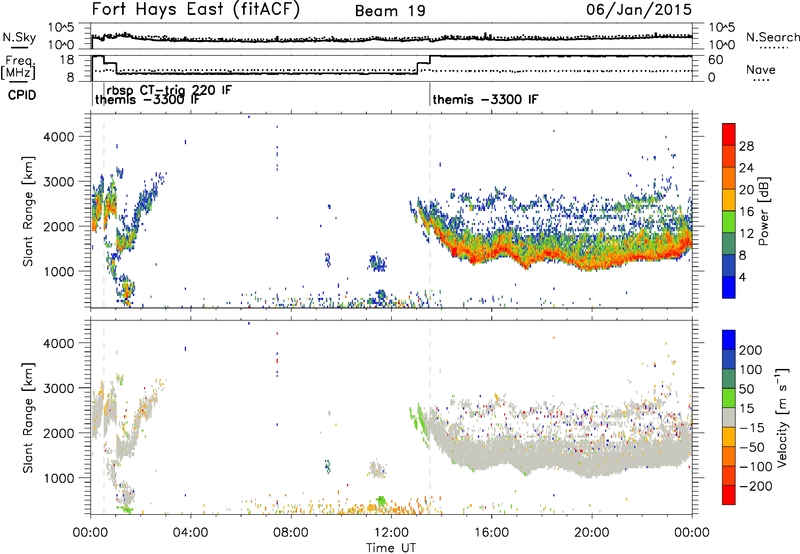800x554 pixels.
Task: Click the power panel 'Slant Range [km]' label
Action: point(28,211)
